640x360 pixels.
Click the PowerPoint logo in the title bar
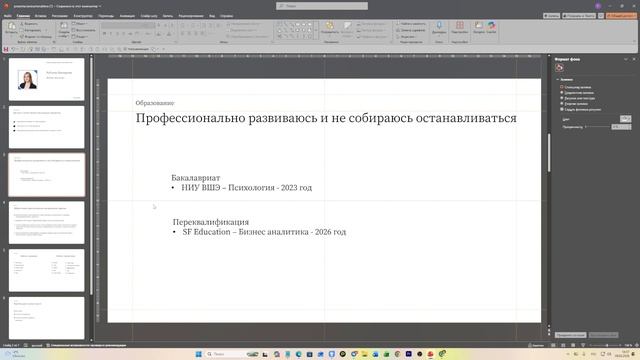(6, 6)
